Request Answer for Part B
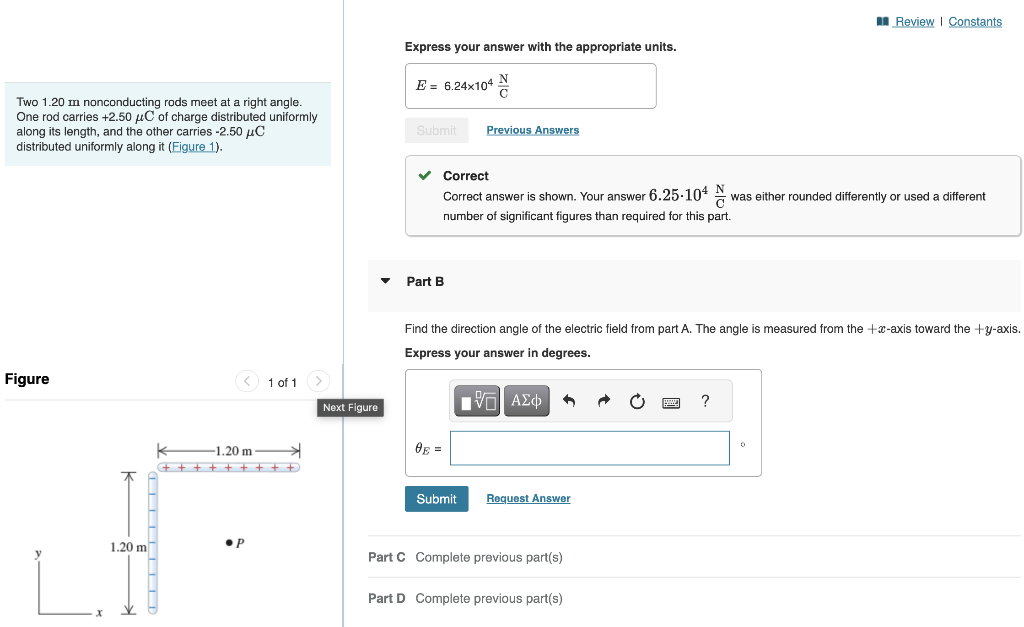This screenshot has width=1024, height=627. click(528, 498)
